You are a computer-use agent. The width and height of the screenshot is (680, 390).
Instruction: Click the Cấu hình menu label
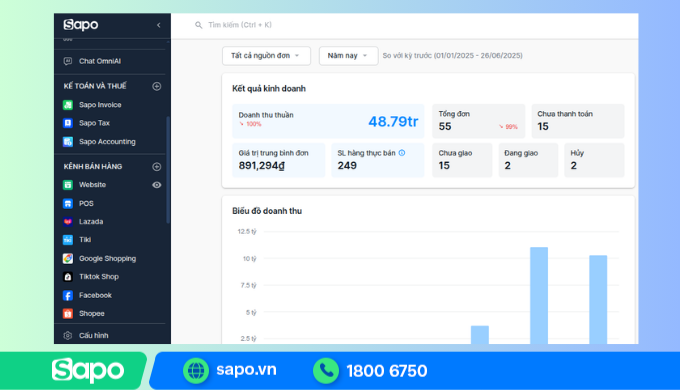click(94, 335)
